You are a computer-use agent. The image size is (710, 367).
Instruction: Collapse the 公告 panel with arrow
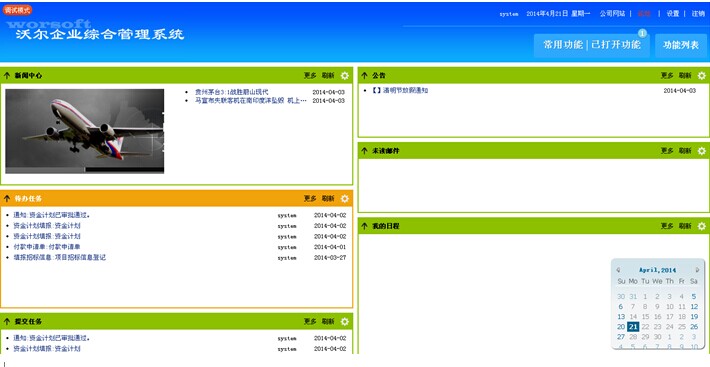364,76
